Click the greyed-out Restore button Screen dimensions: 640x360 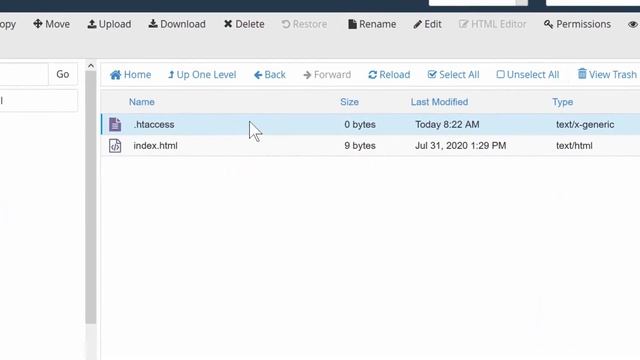coord(304,24)
